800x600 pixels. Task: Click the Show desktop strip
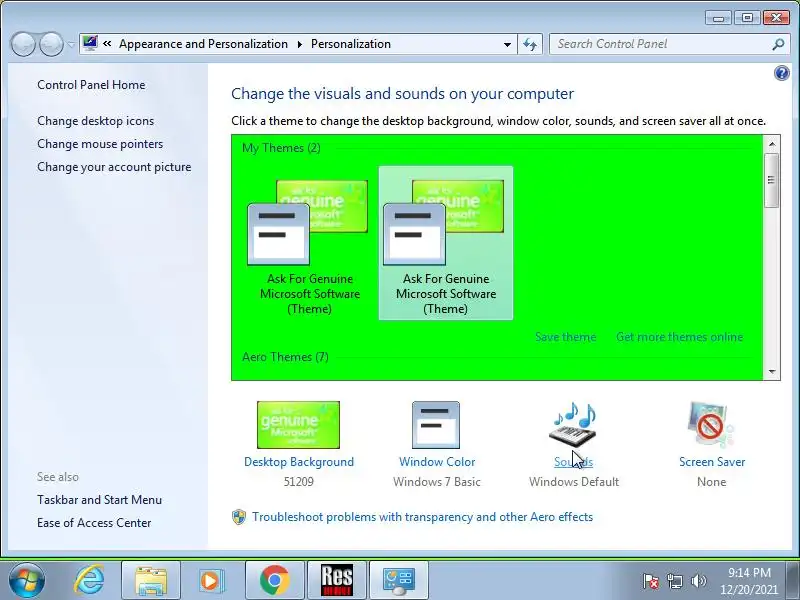click(794, 580)
